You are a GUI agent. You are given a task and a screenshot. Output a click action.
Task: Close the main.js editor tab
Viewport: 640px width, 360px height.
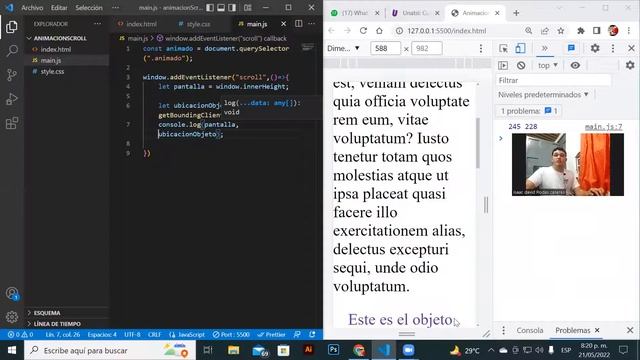(x=284, y=24)
